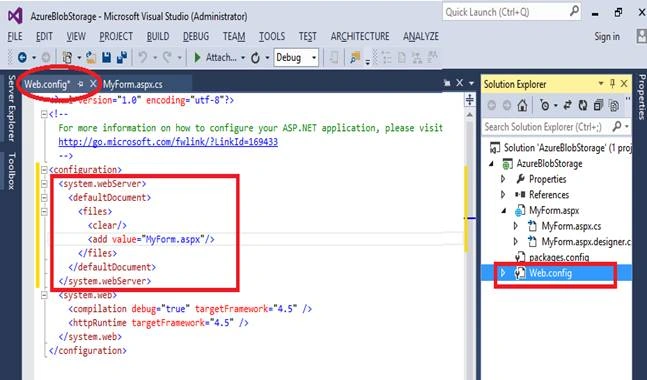Click the Solution Explorer Home icon
The height and width of the screenshot is (380, 647).
(x=522, y=106)
